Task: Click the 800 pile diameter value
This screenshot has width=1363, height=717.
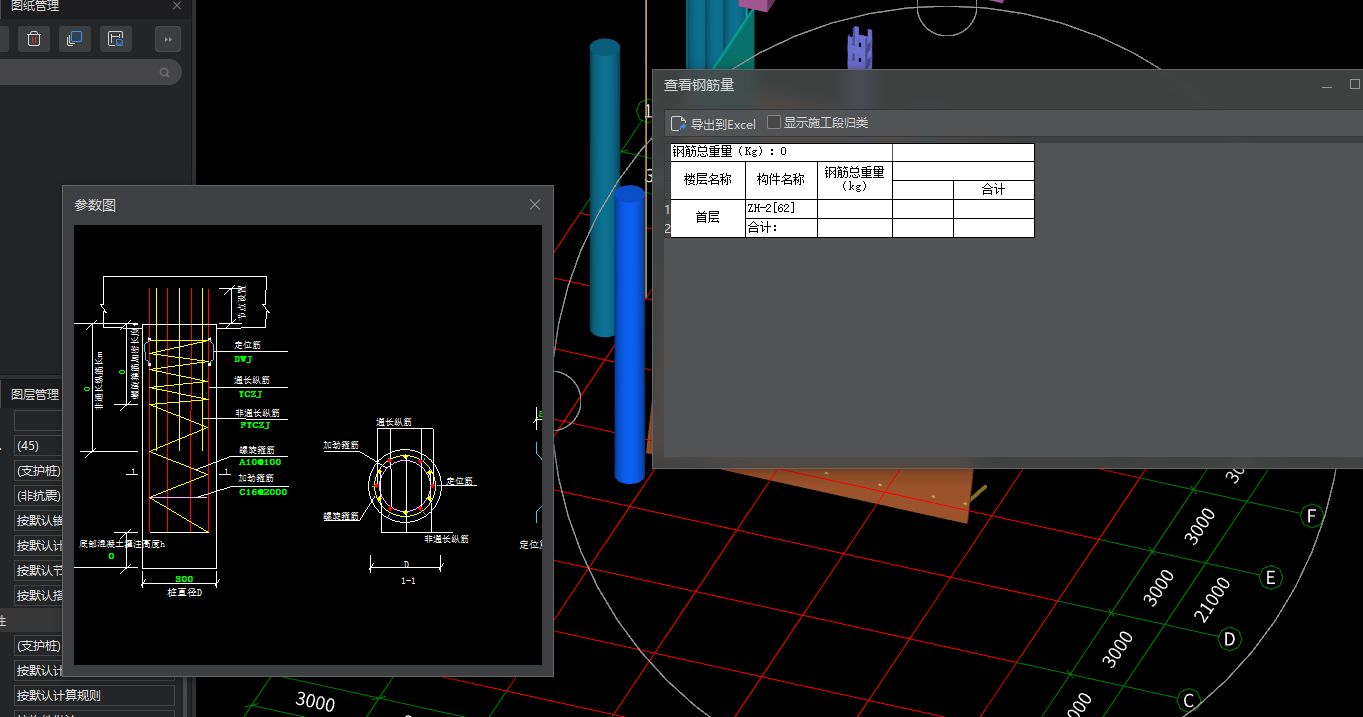Action: pyautogui.click(x=184, y=579)
